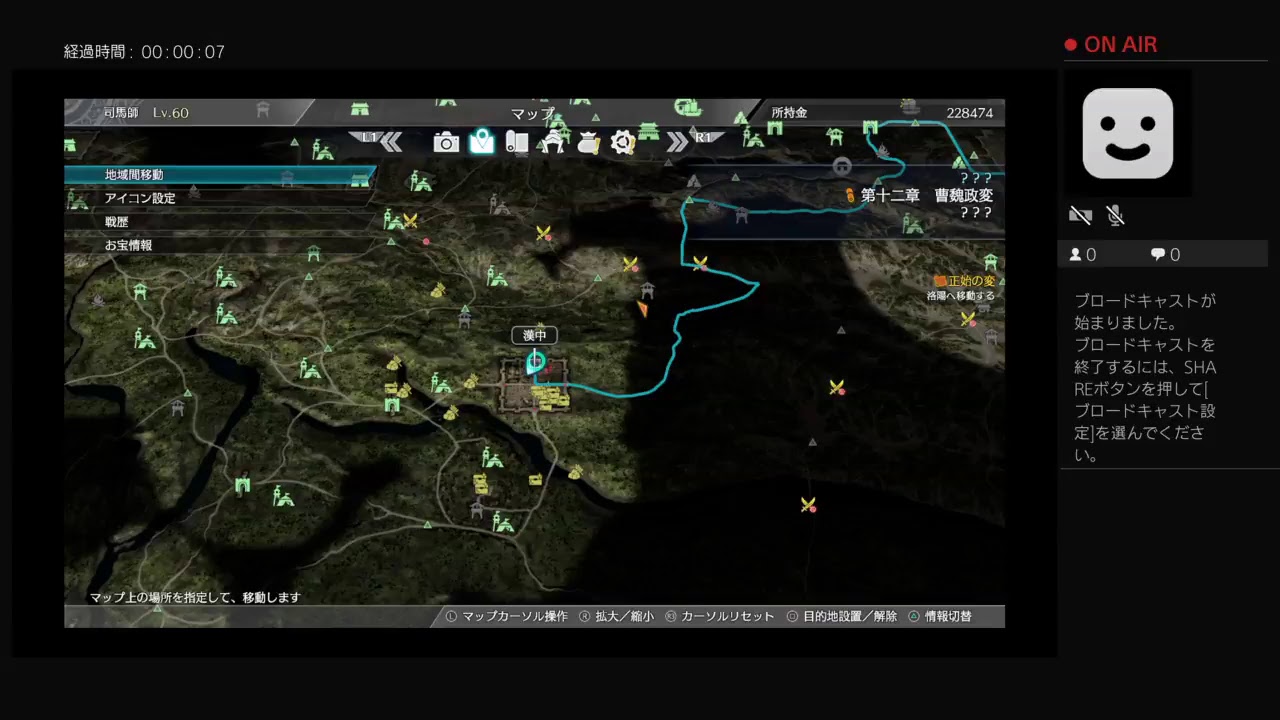Screen dimensions: 1280x720
Task: Open the item pouch icon tab
Action: (588, 142)
